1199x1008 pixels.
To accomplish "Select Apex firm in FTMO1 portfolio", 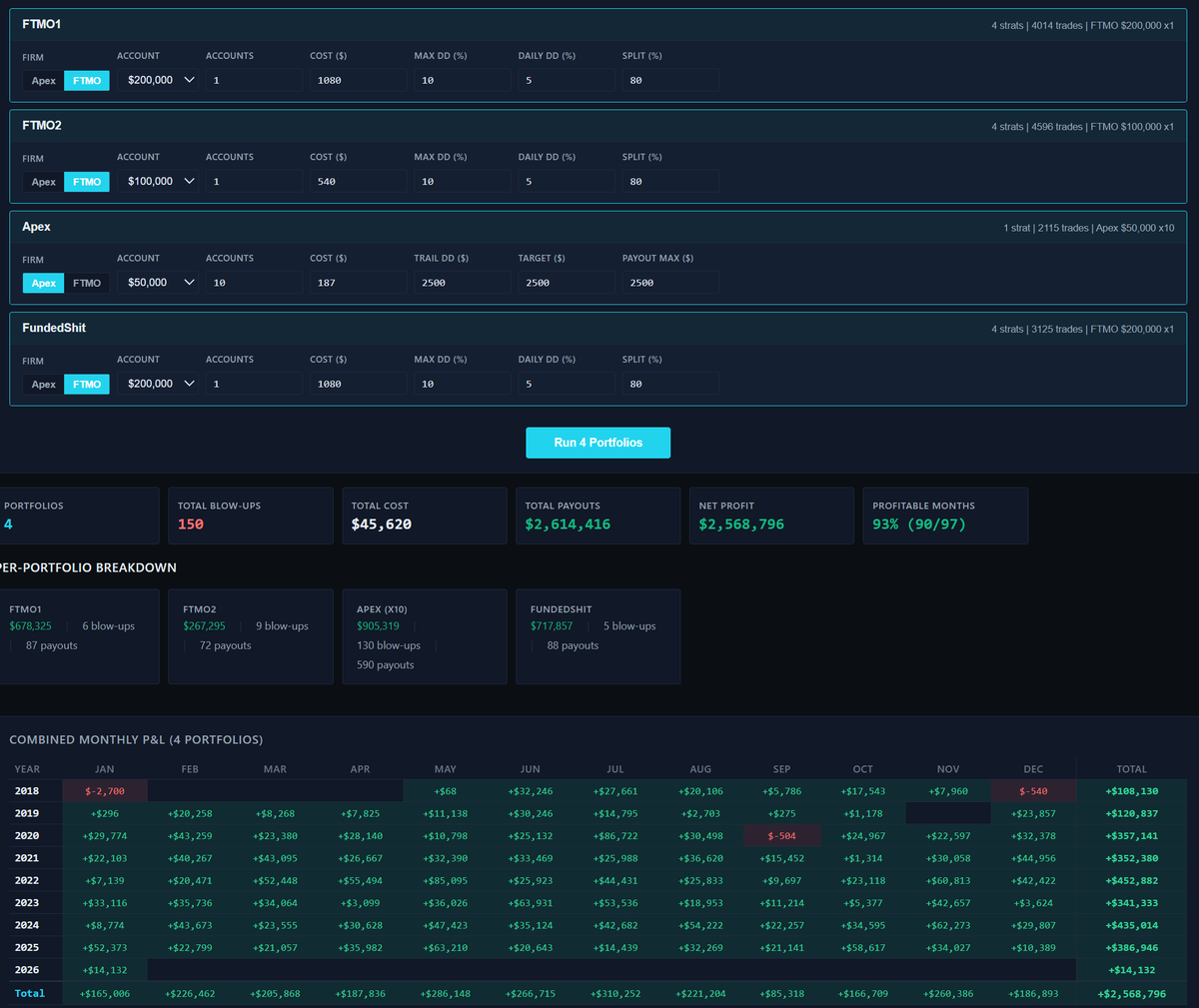I will point(43,81).
